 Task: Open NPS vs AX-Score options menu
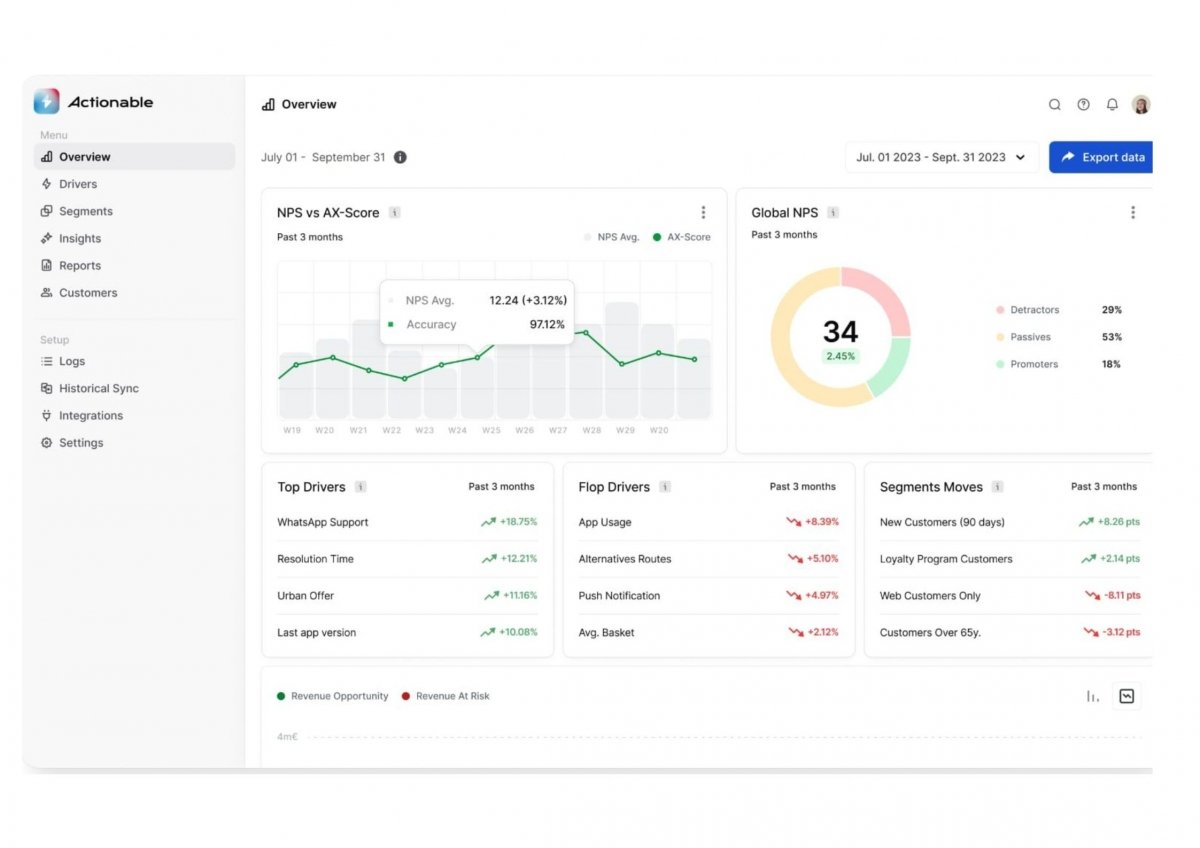coord(703,212)
